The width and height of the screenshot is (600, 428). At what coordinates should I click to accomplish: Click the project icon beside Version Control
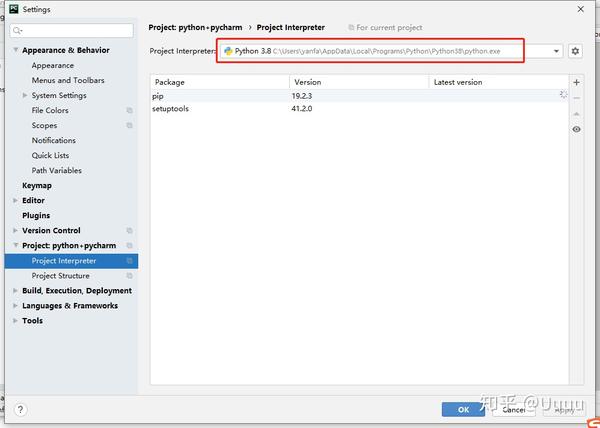pos(129,231)
